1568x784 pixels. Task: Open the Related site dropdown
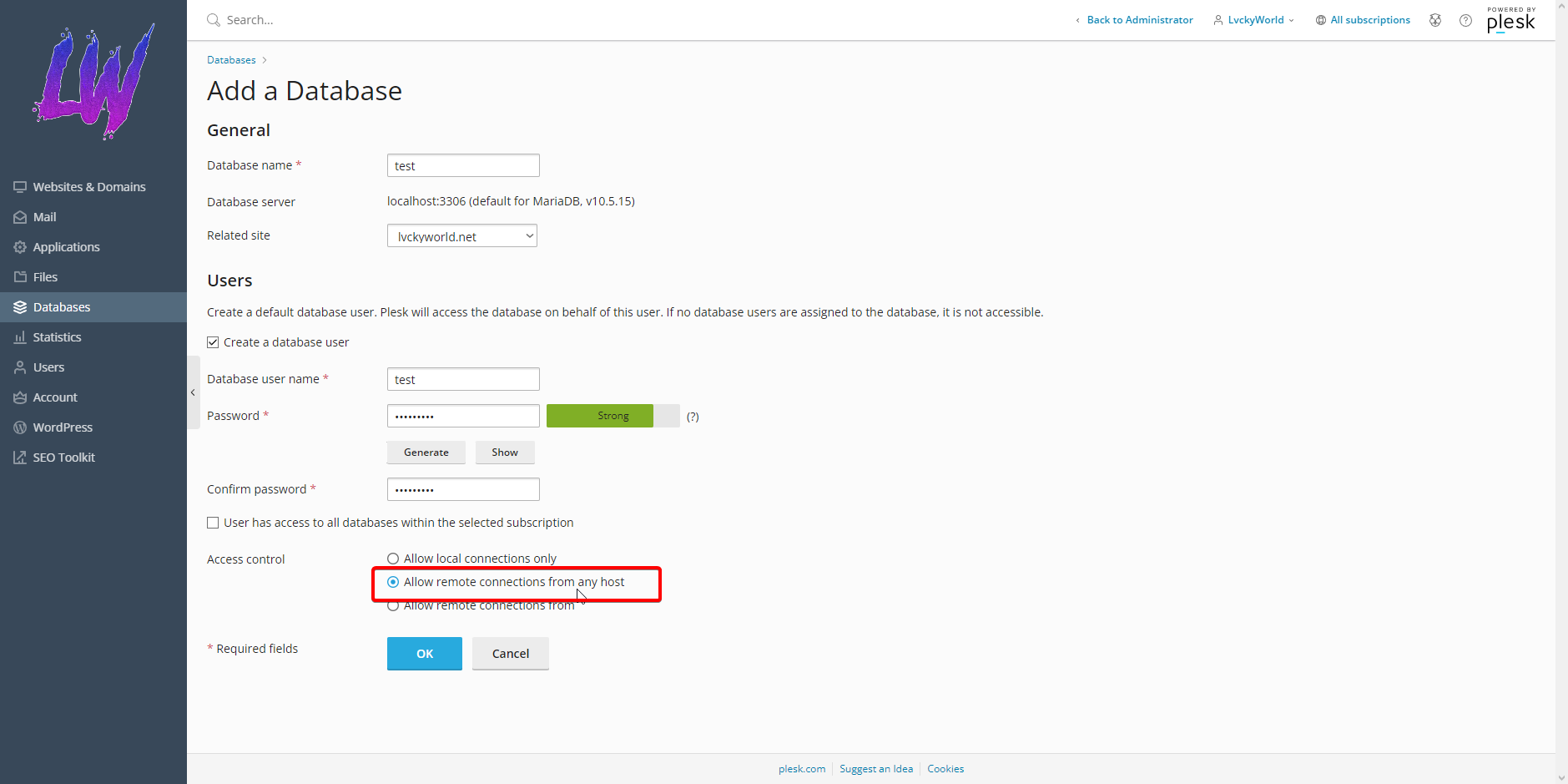pyautogui.click(x=461, y=236)
